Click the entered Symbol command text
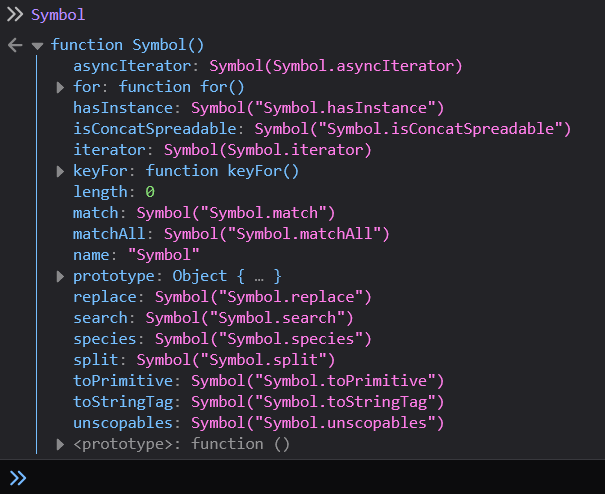Image resolution: width=605 pixels, height=494 pixels. pos(58,15)
